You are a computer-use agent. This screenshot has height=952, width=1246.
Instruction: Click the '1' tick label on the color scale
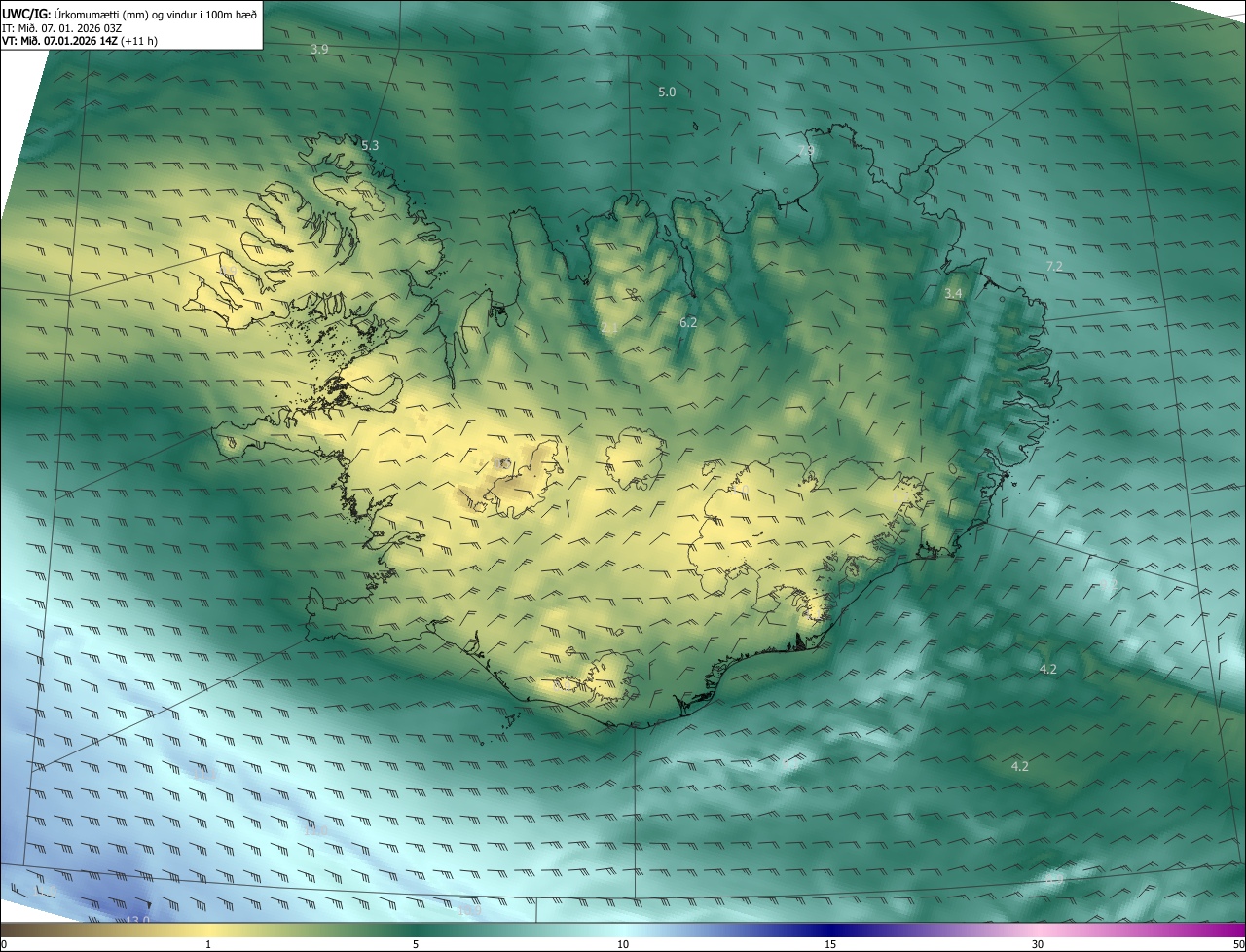[208, 945]
